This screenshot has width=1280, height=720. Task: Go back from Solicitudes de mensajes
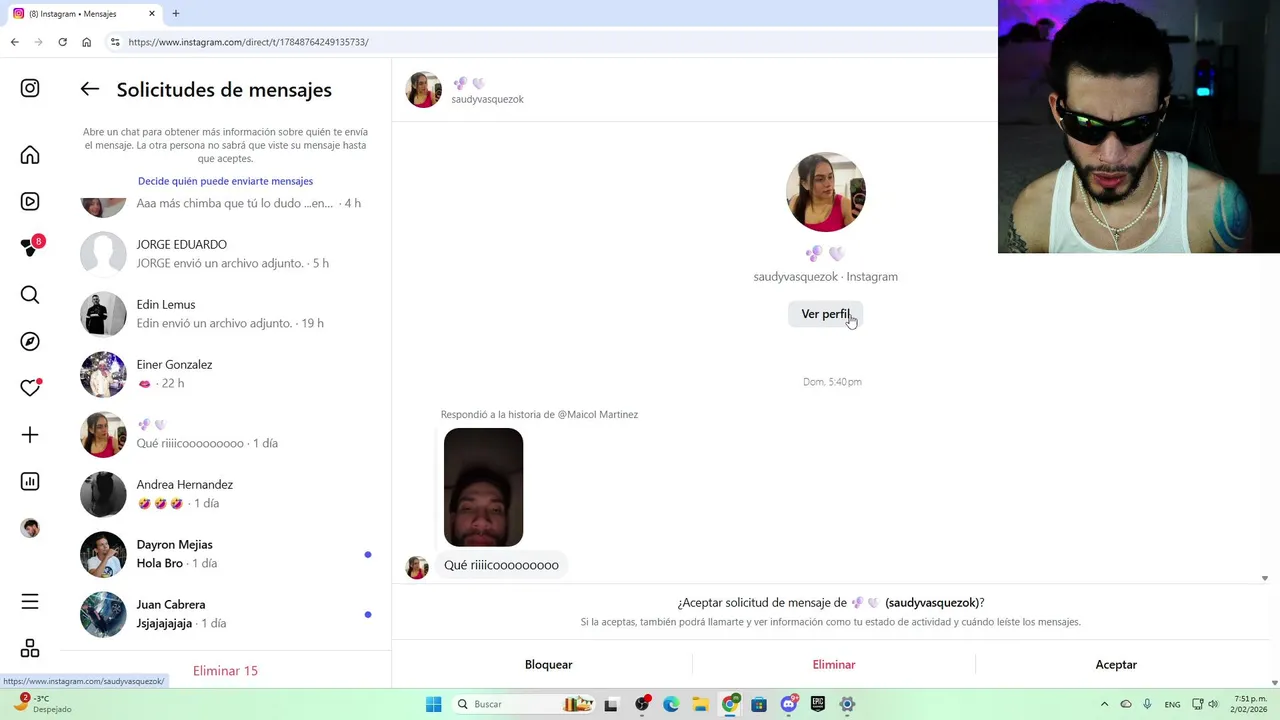(x=90, y=89)
